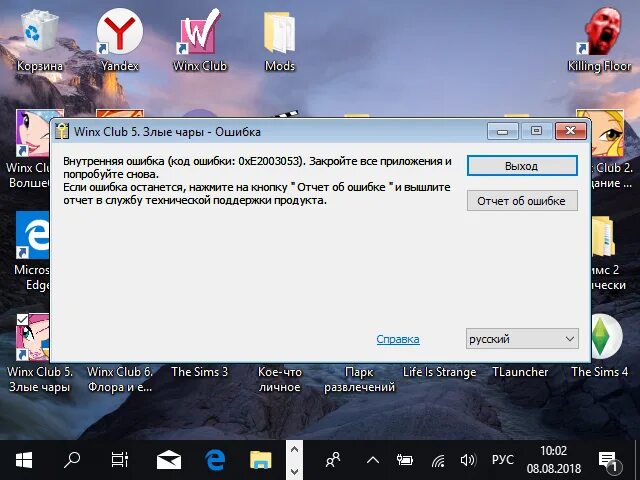
Task: Open the Корзина recycle bin icon
Action: point(40,41)
